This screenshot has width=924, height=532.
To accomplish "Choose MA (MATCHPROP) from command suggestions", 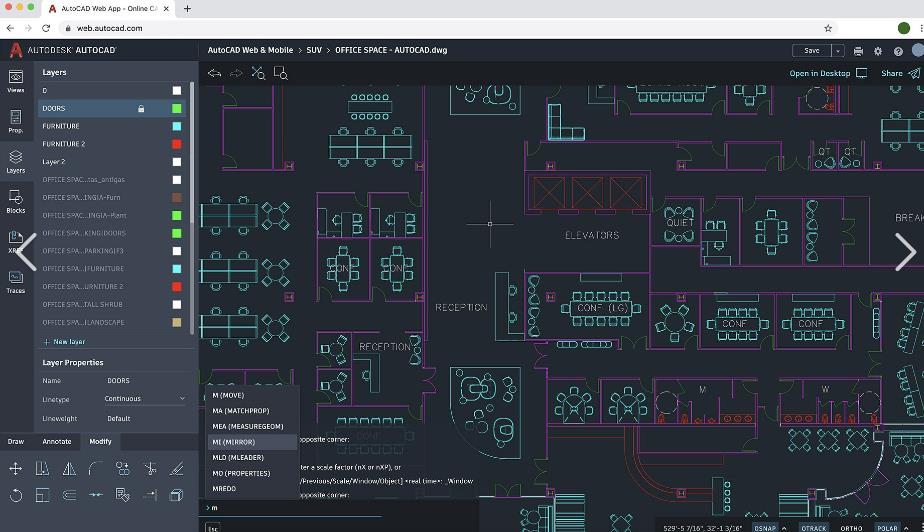I will tap(252, 411).
